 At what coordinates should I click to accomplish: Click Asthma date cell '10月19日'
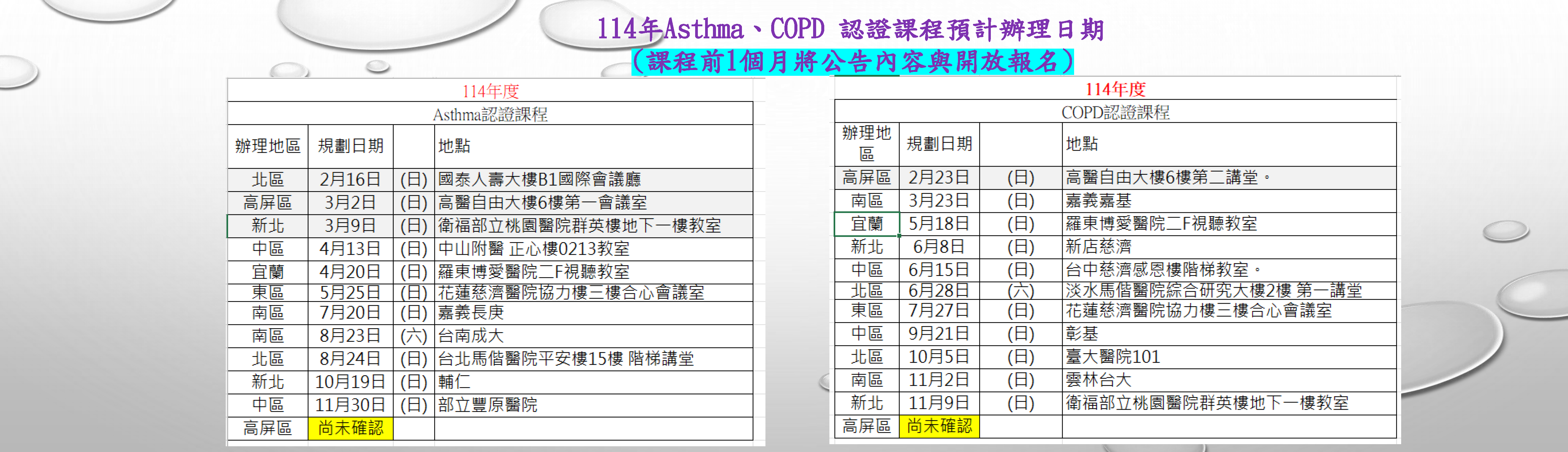click(x=351, y=382)
